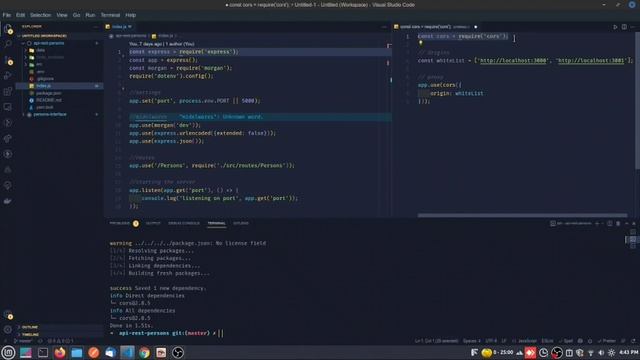Open the Explorer more actions ellipsis

(96, 27)
